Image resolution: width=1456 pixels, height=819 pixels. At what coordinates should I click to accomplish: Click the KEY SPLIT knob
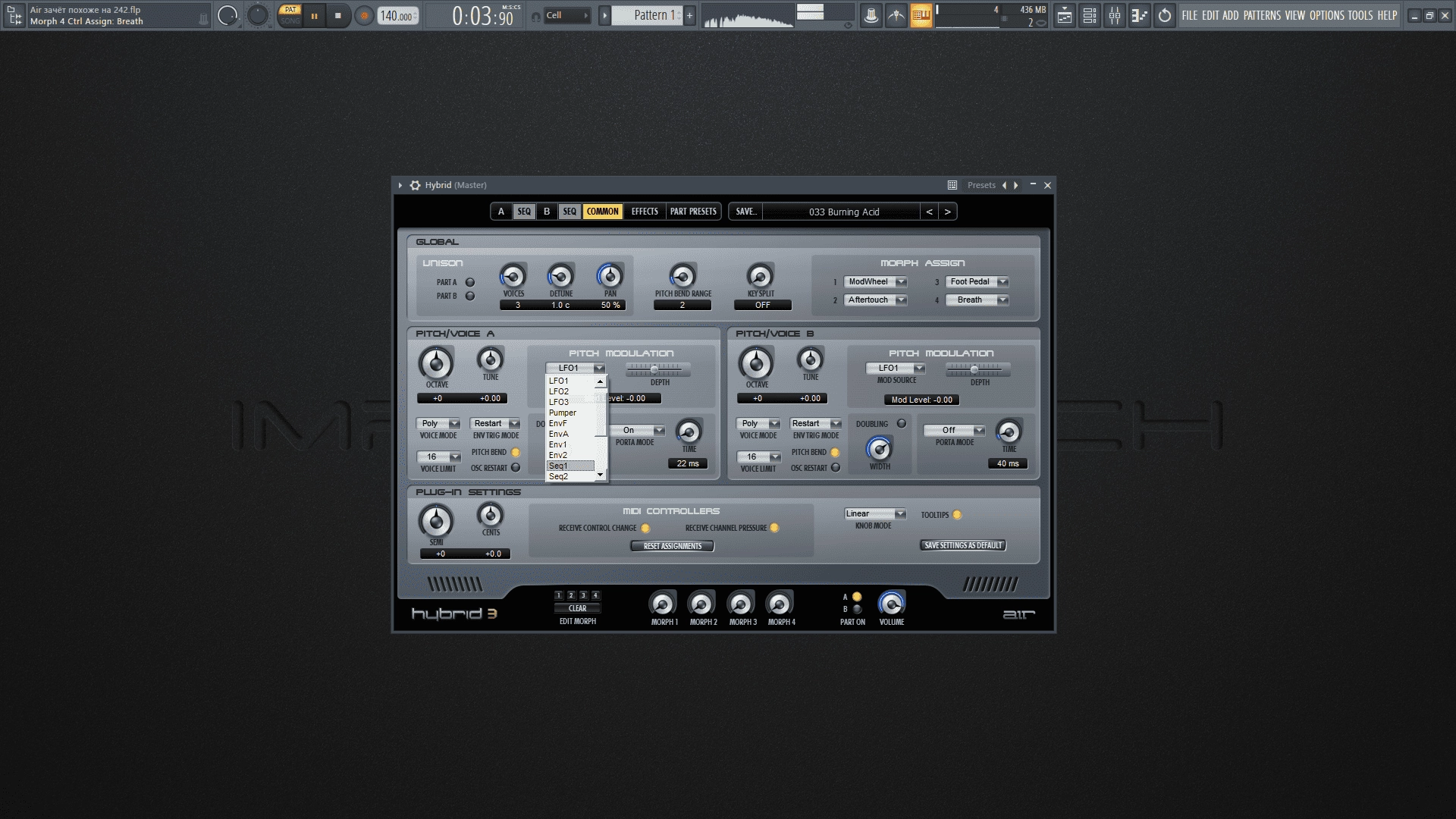760,276
